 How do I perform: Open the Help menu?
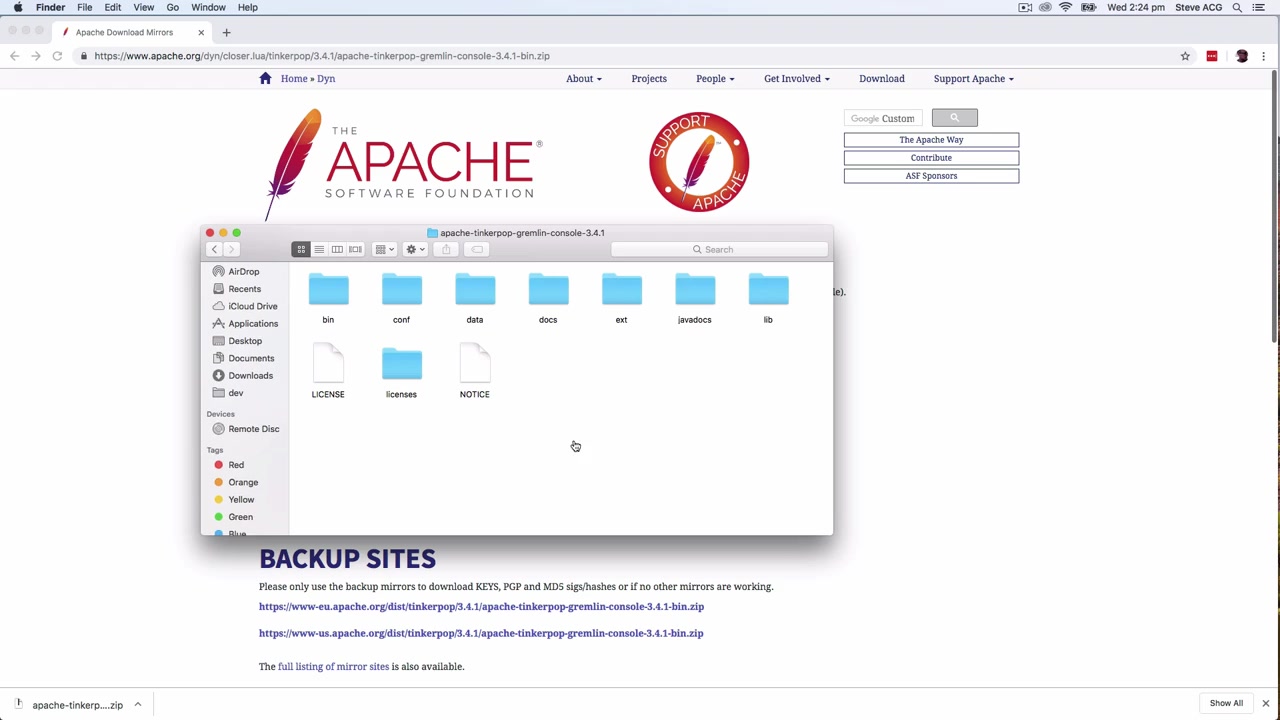pyautogui.click(x=248, y=7)
